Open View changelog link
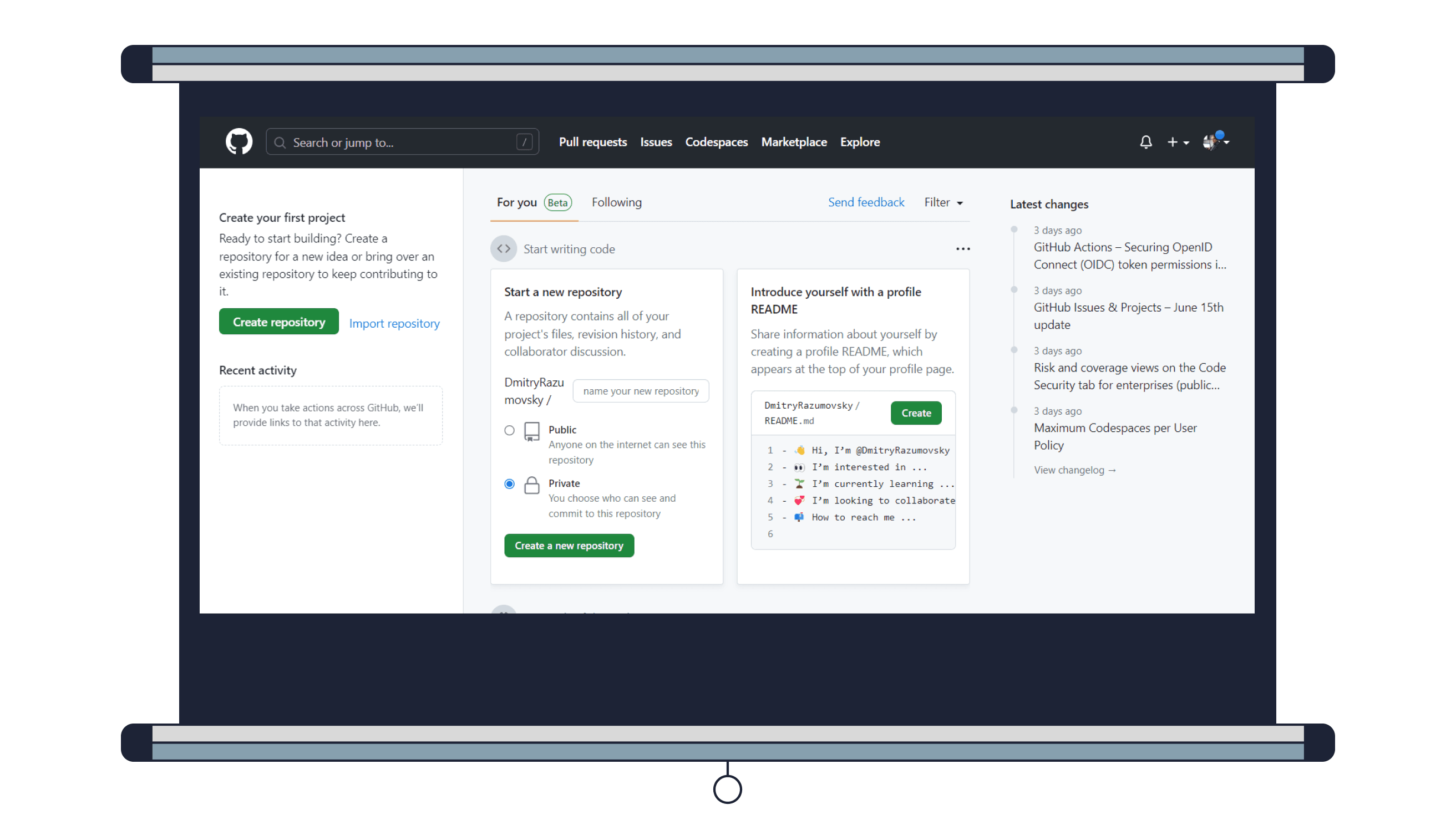 (1074, 470)
